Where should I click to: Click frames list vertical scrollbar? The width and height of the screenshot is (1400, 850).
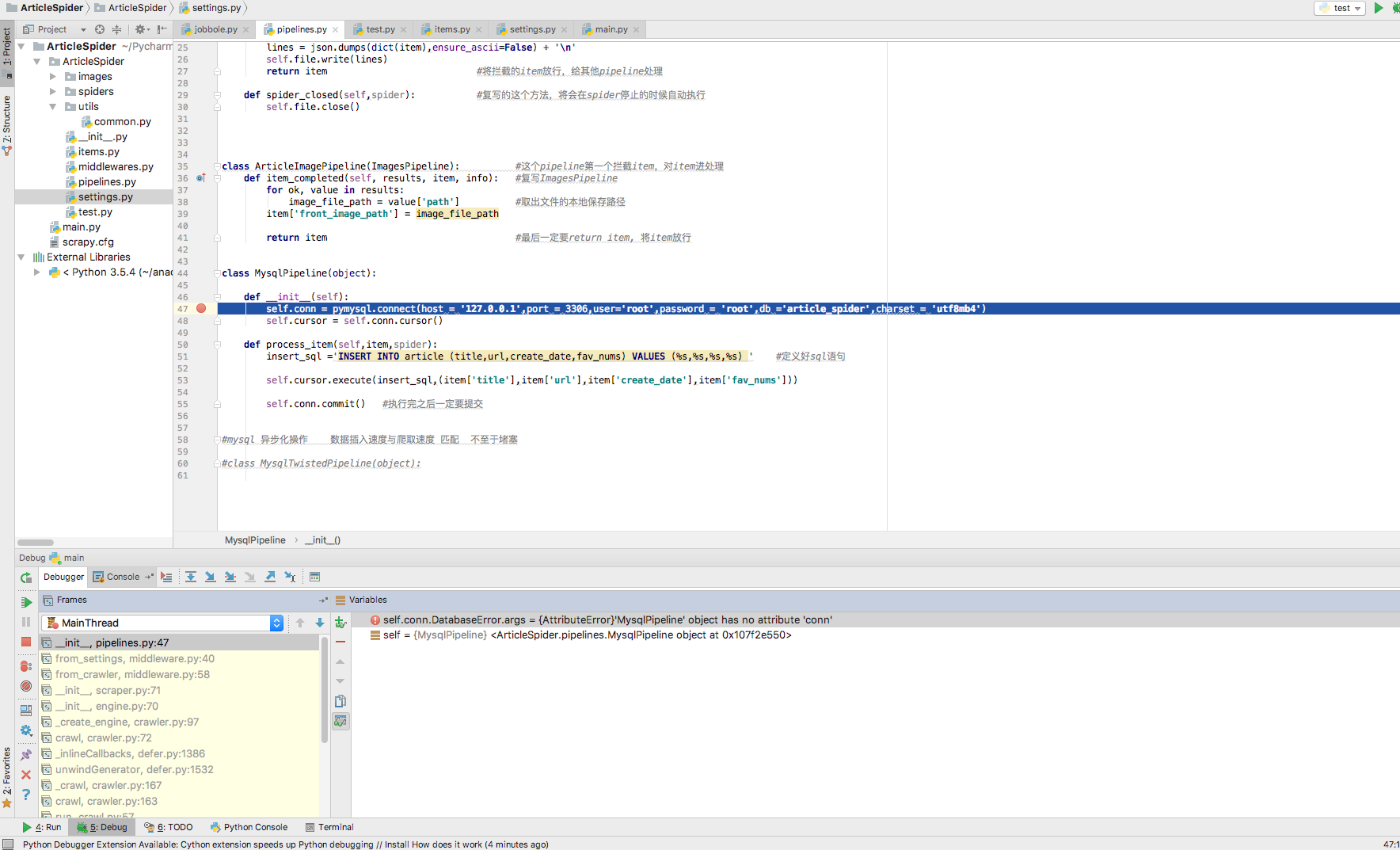(325, 689)
